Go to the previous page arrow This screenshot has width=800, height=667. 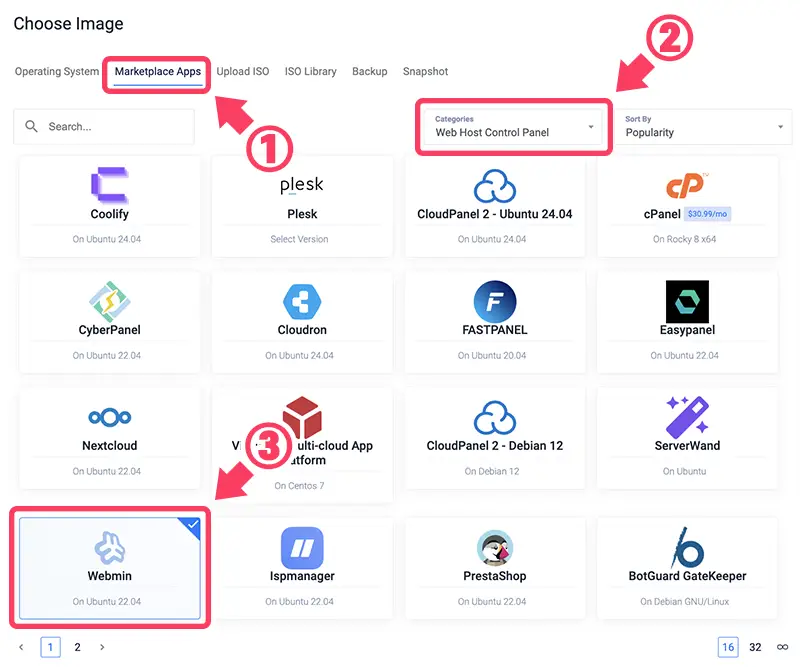pyautogui.click(x=21, y=647)
